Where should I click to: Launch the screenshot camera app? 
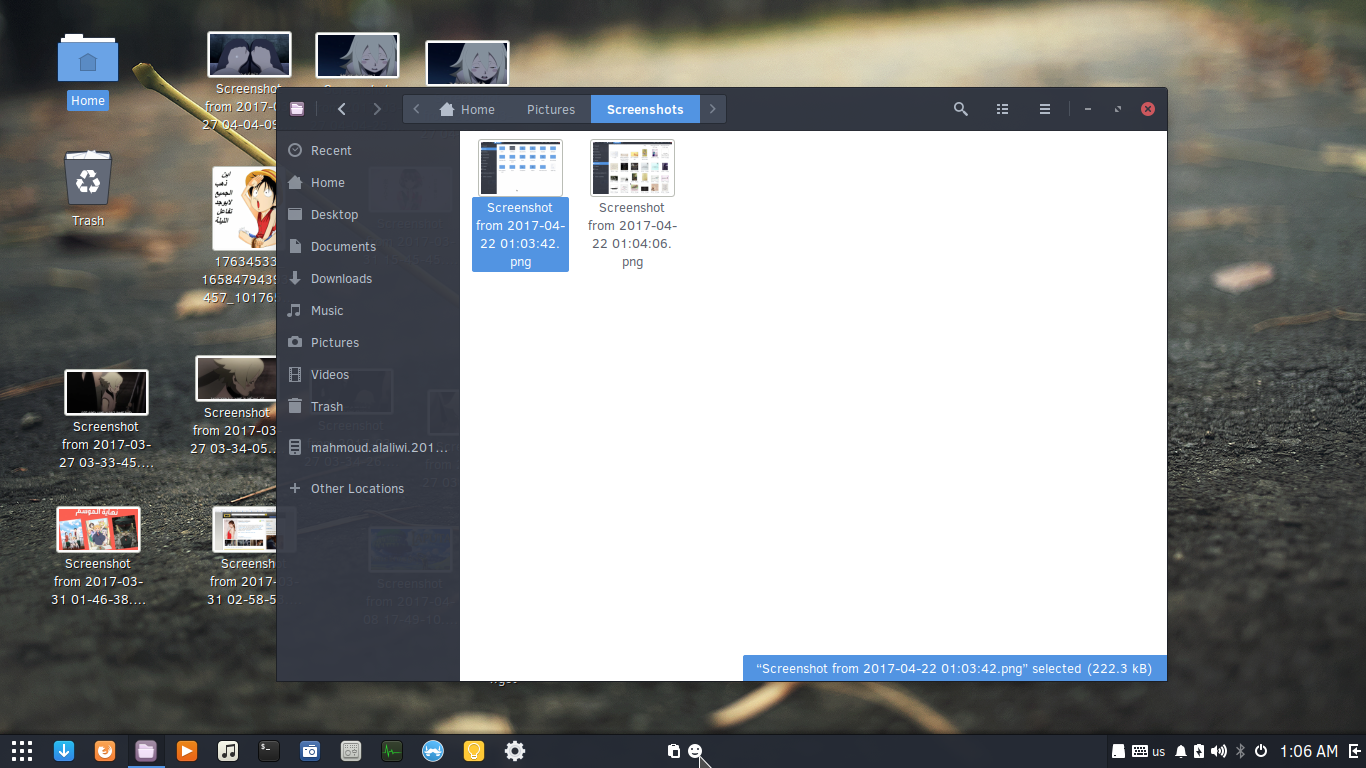point(310,750)
